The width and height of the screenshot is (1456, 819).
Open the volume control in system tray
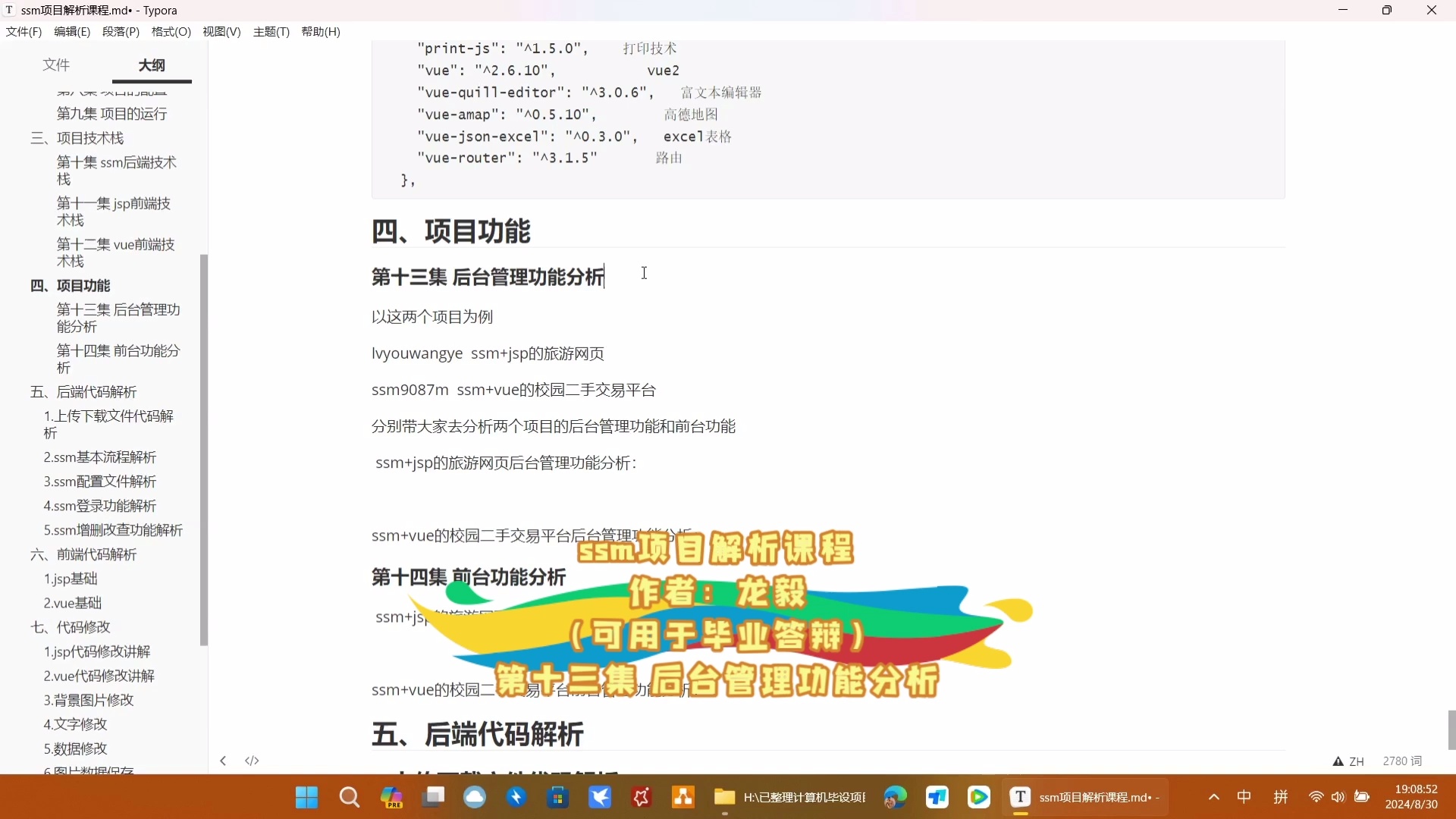click(1338, 797)
